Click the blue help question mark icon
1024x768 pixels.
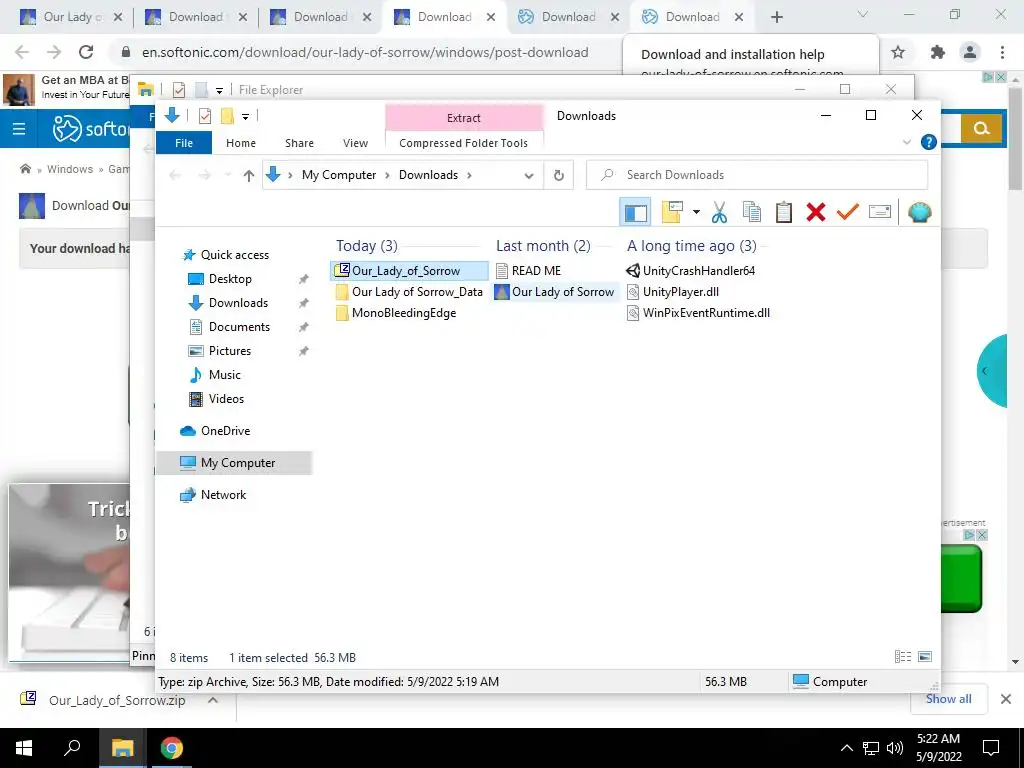[x=929, y=142]
